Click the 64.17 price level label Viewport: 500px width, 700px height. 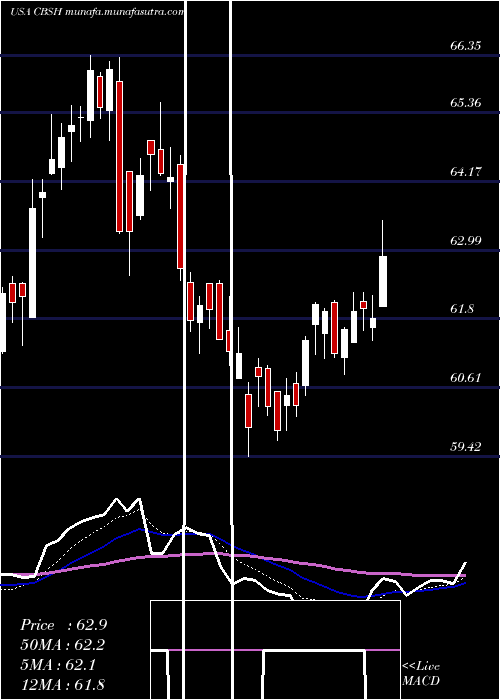coord(466,172)
